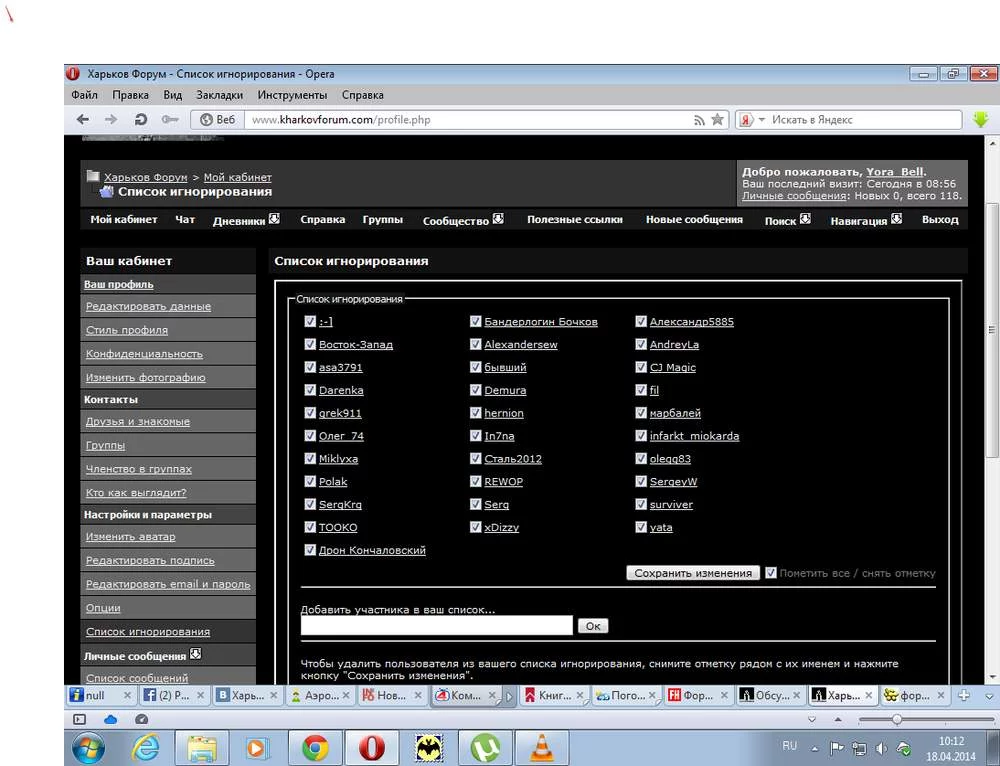Expand the Дневники dropdown menu

(x=274, y=219)
